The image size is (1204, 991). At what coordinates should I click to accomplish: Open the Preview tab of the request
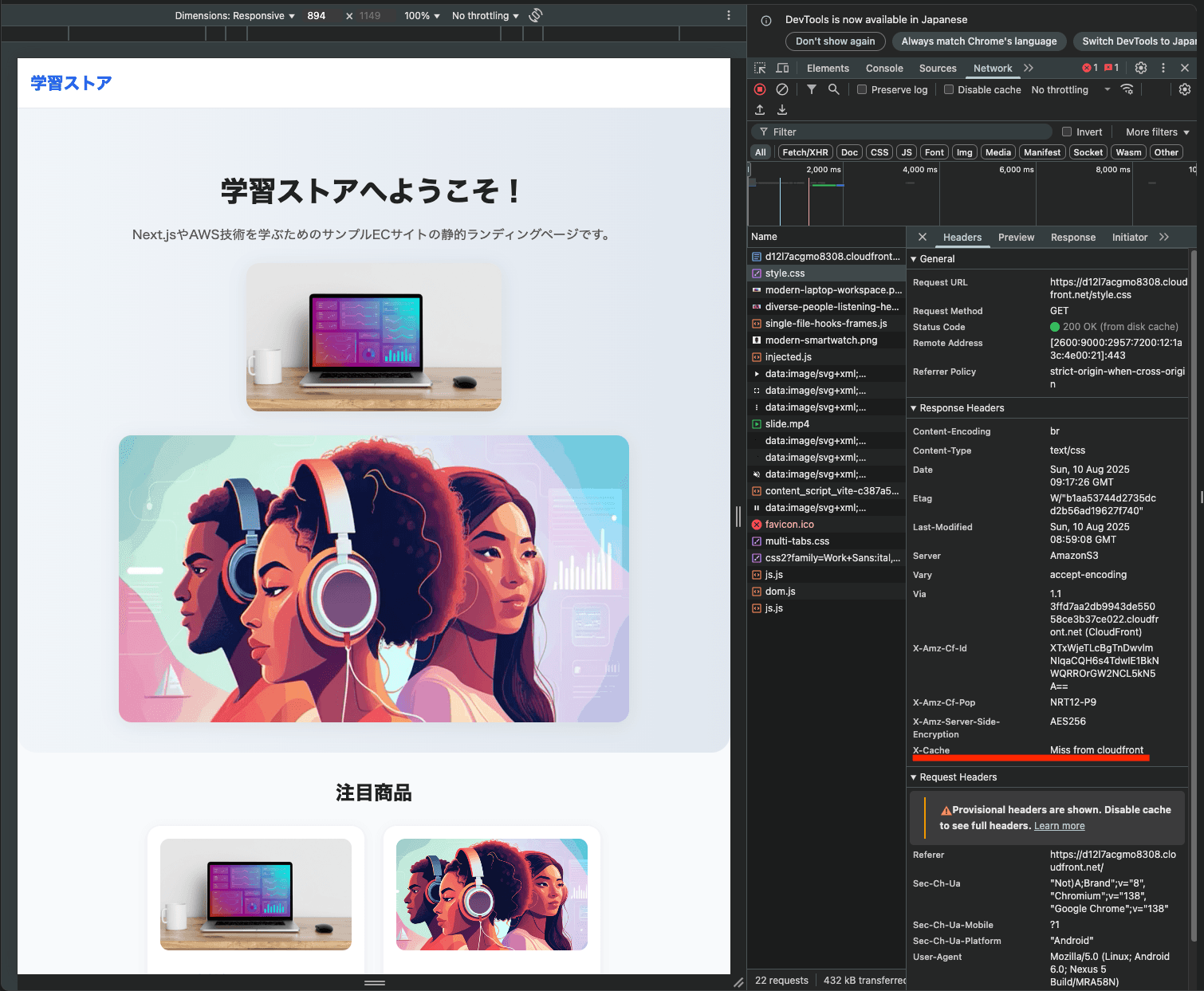point(1016,238)
